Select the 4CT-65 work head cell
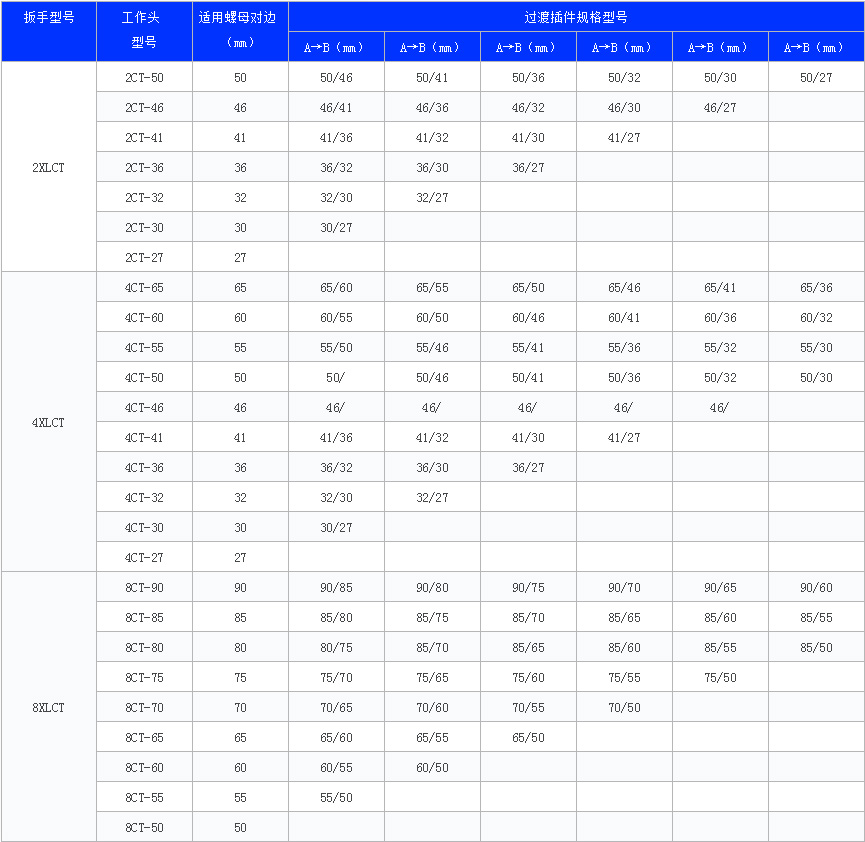 pyautogui.click(x=144, y=287)
